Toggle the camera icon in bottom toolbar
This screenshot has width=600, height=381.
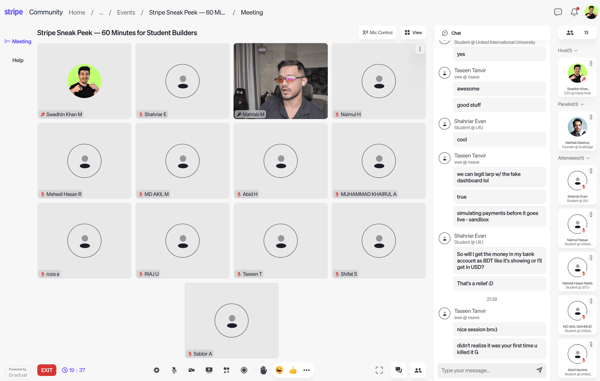(x=192, y=370)
